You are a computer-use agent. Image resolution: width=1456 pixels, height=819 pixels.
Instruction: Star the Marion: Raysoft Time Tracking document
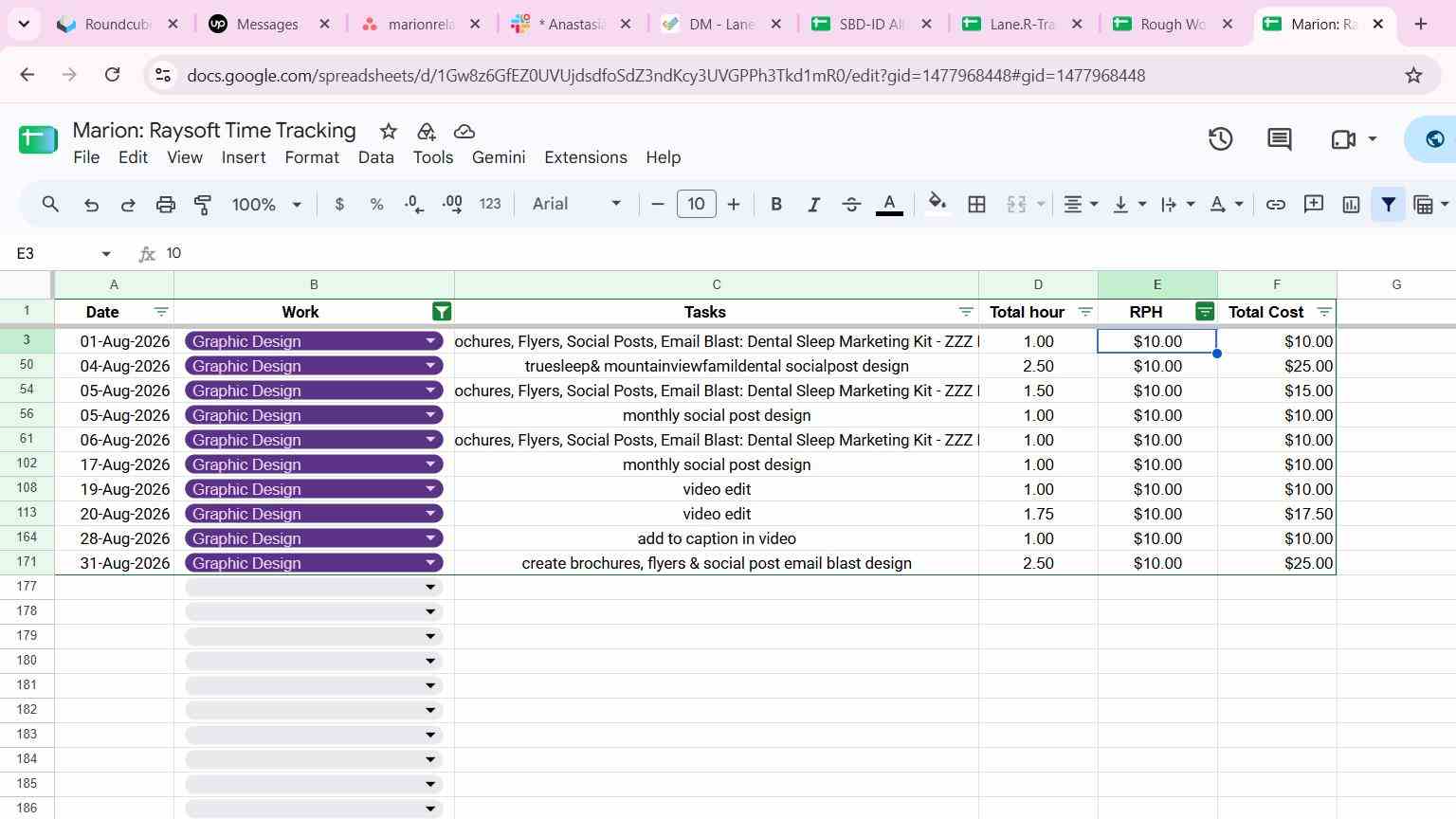(388, 131)
